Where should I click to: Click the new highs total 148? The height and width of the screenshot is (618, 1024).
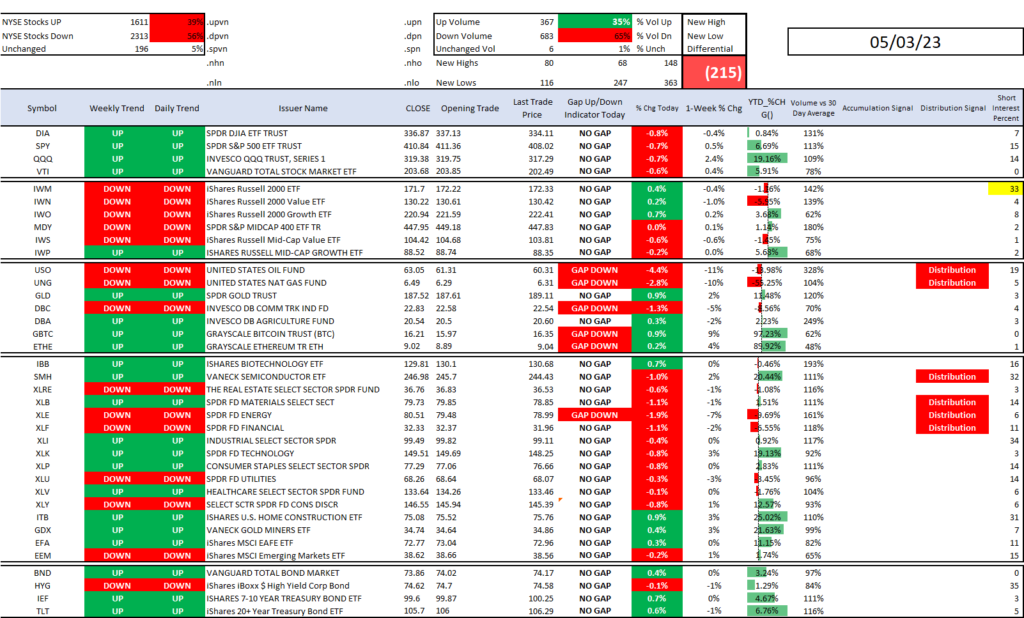point(669,63)
